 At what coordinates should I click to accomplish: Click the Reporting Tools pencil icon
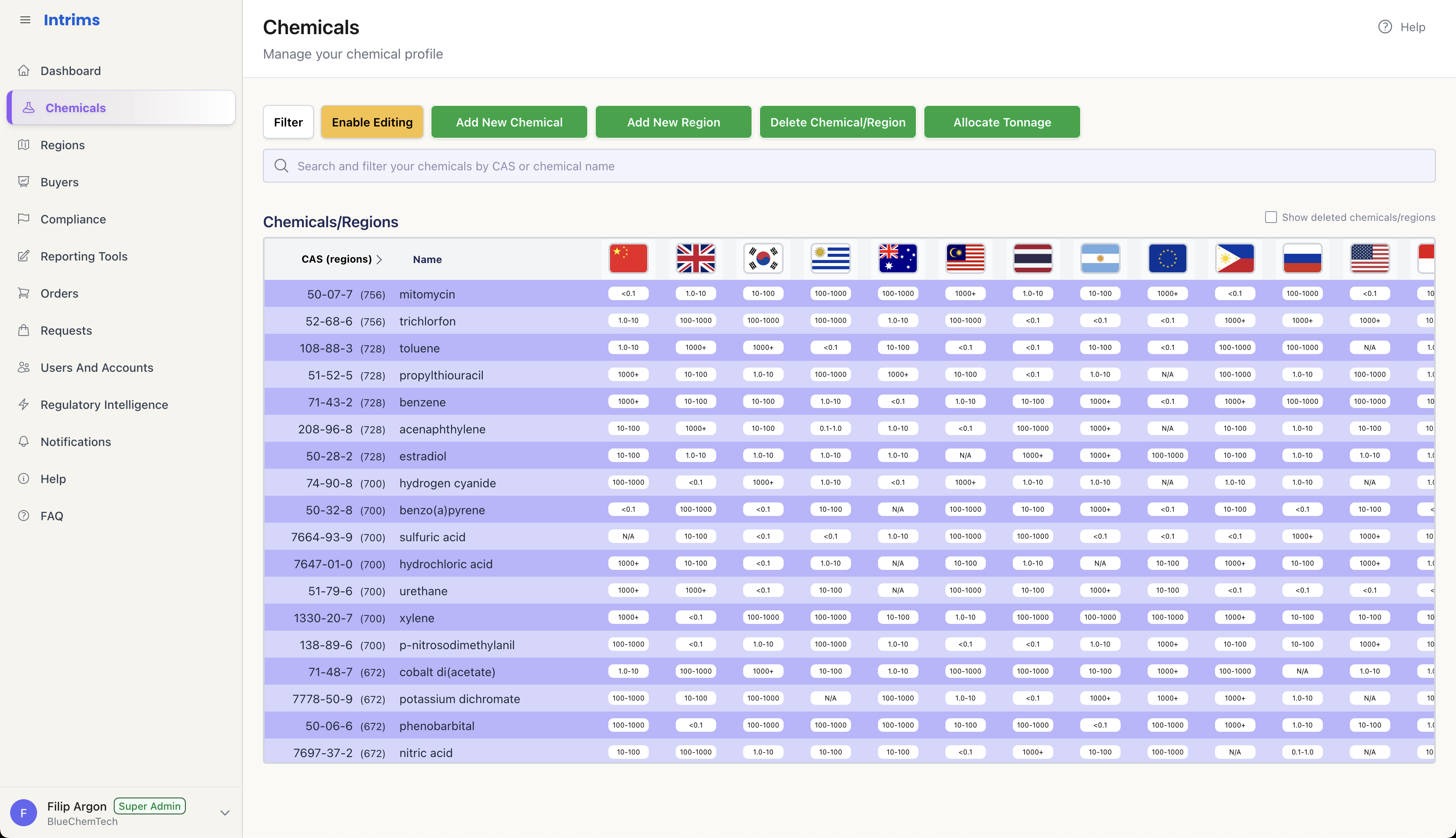(24, 256)
